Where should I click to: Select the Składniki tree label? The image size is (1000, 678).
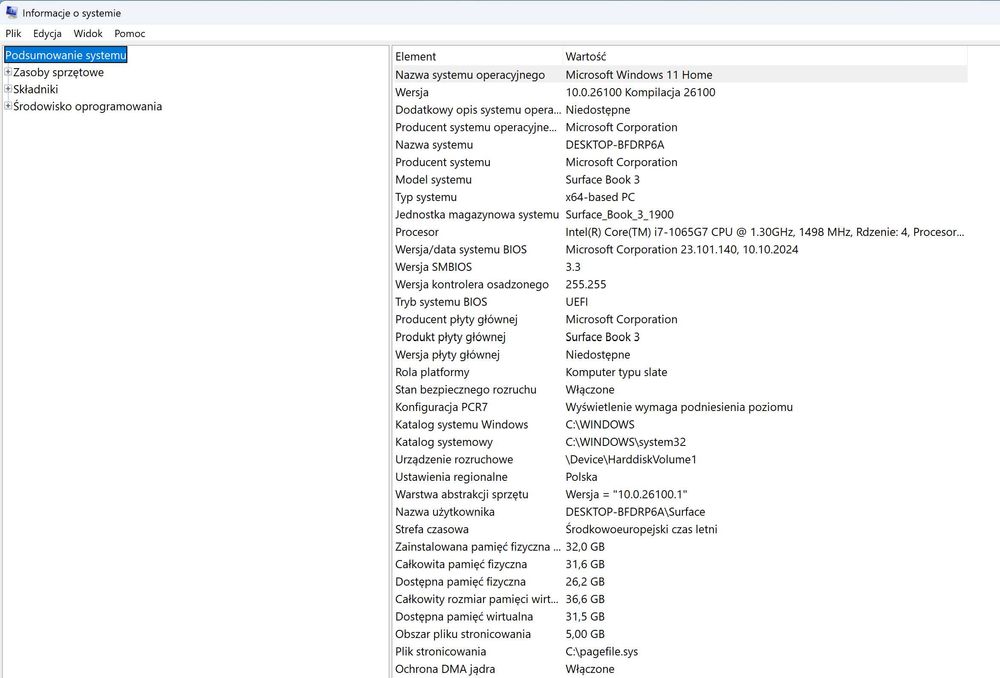coord(36,89)
